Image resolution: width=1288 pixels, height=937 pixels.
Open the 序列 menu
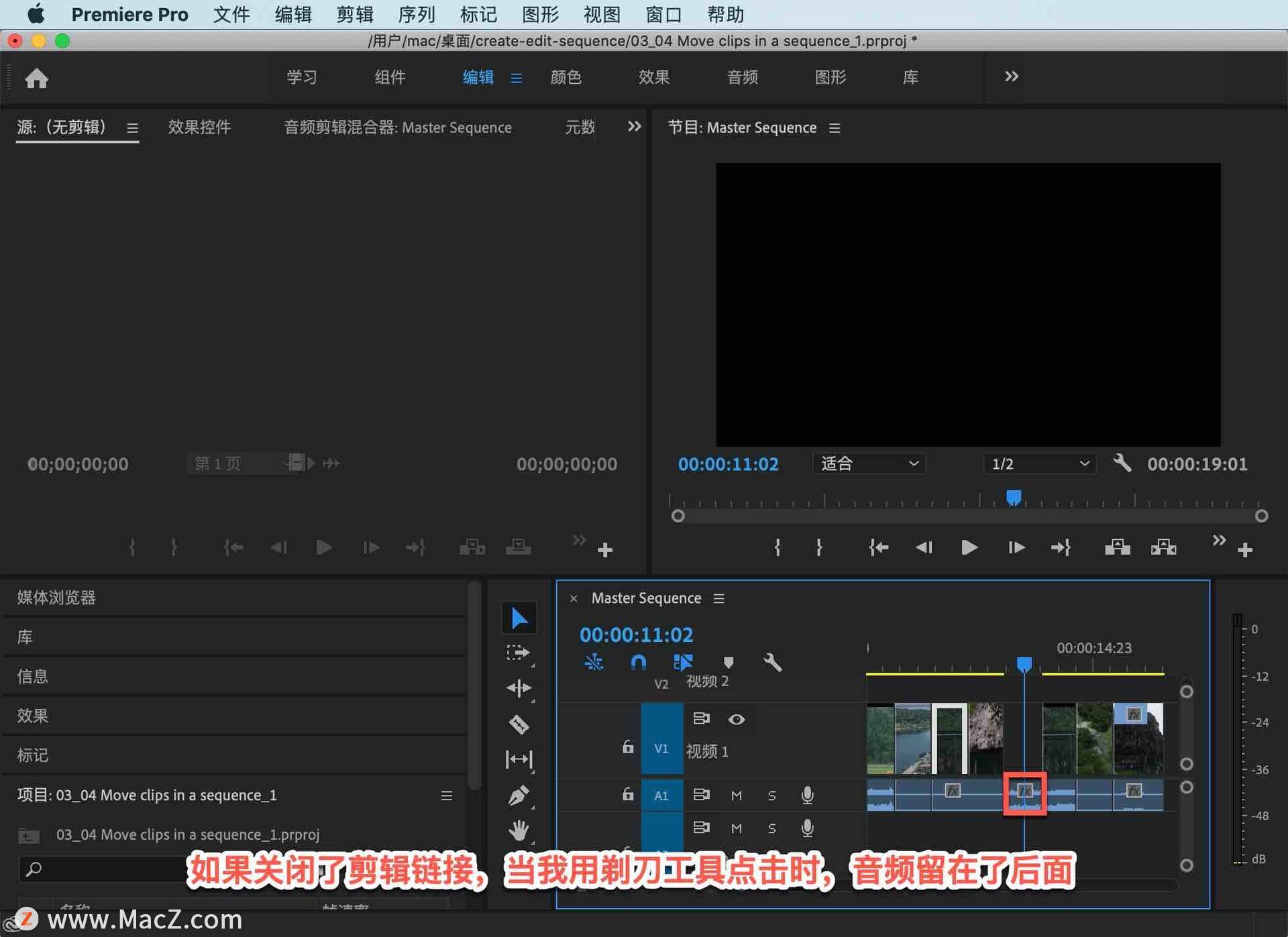(x=416, y=14)
